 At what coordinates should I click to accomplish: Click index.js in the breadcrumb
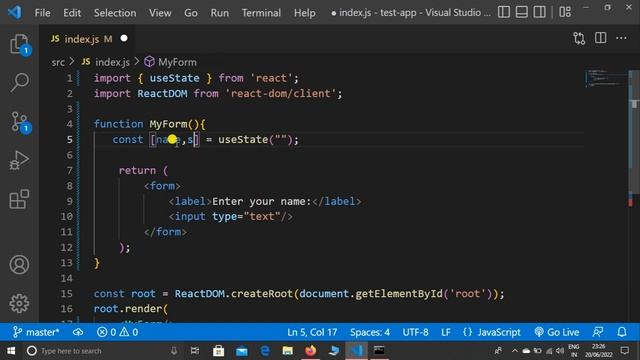112,62
